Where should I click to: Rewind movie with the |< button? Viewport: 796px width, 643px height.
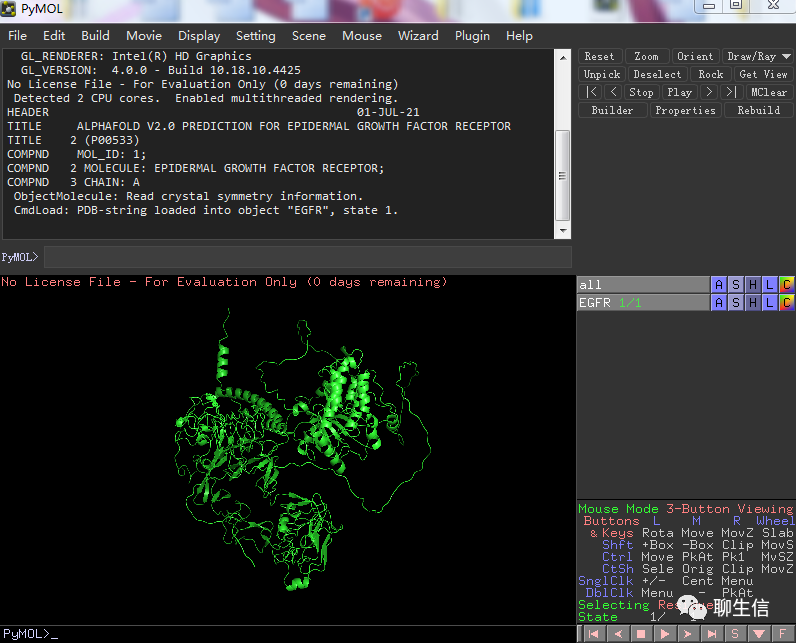point(590,92)
